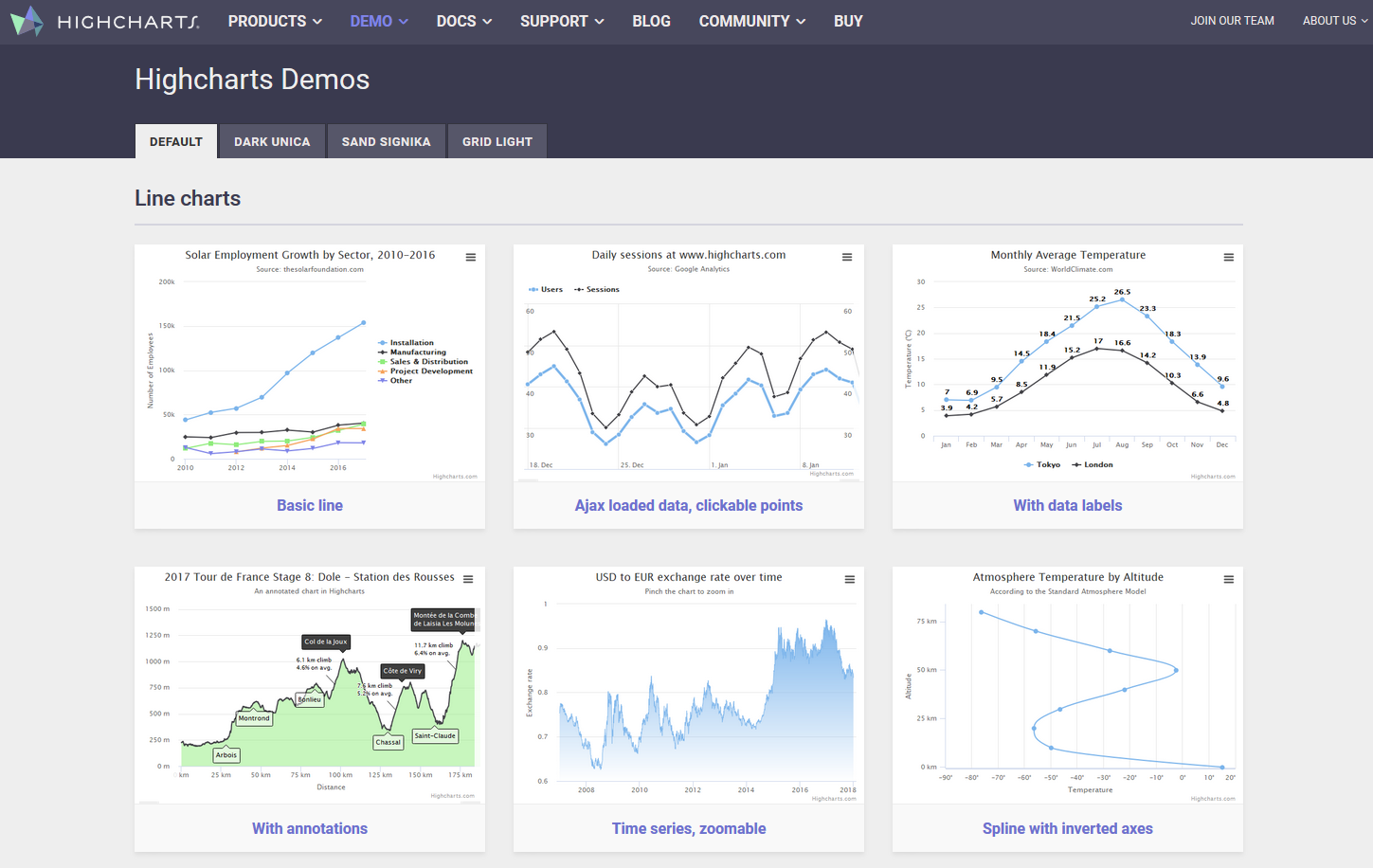The image size is (1373, 868).
Task: Click the Solar Employment chart thumbnail title
Action: 310,255
